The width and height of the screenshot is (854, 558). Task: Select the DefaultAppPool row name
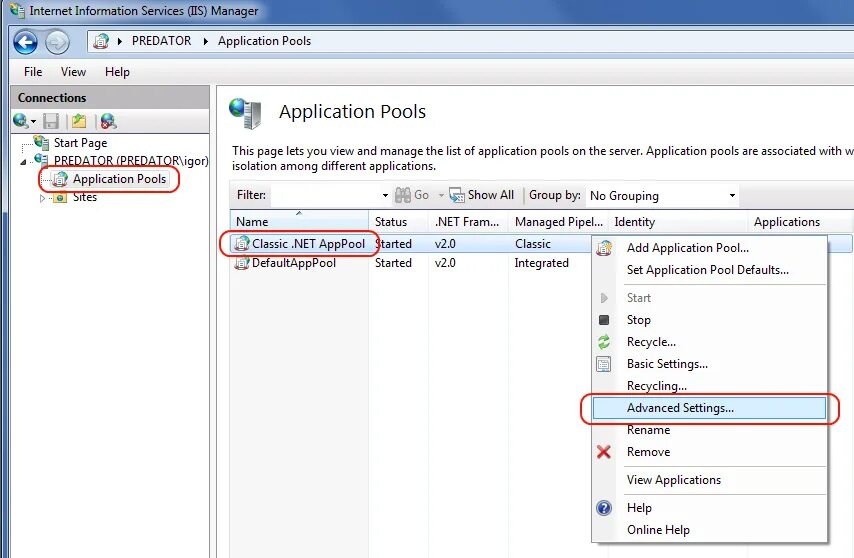[294, 263]
